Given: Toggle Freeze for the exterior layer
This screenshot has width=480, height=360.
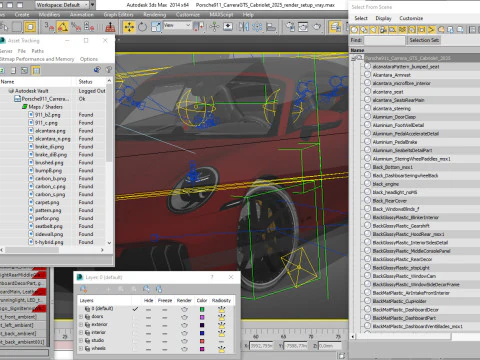Looking at the screenshot, I should 165,325.
